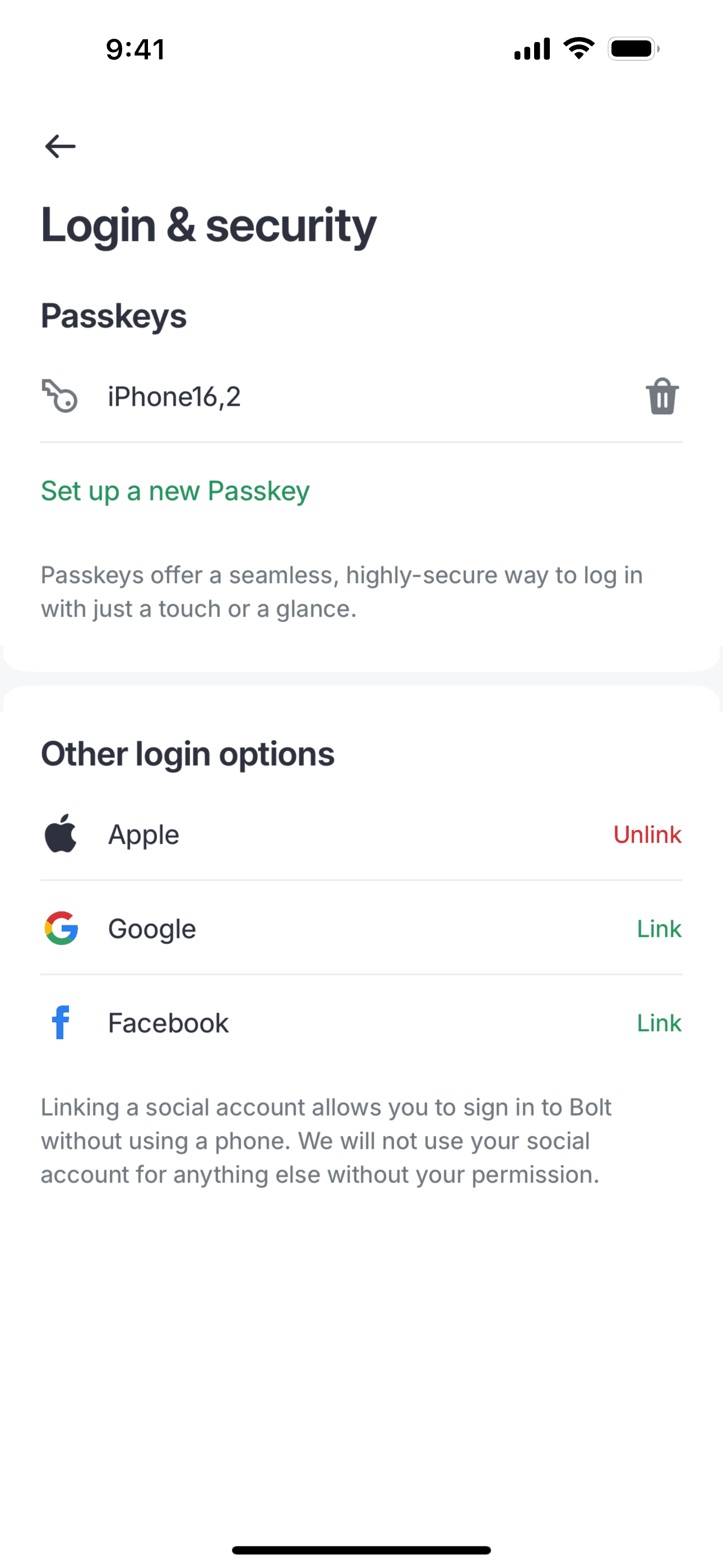Image resolution: width=723 pixels, height=1568 pixels.
Task: Tap the Facebook login option label
Action: pos(169,1023)
